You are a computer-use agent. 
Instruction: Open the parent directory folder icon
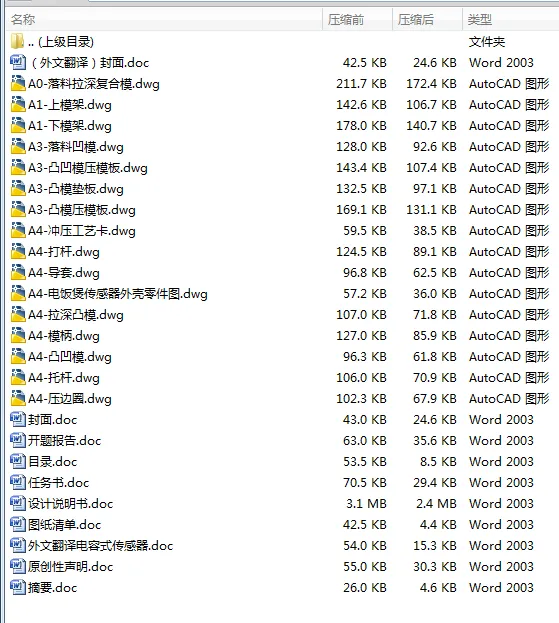(x=17, y=41)
